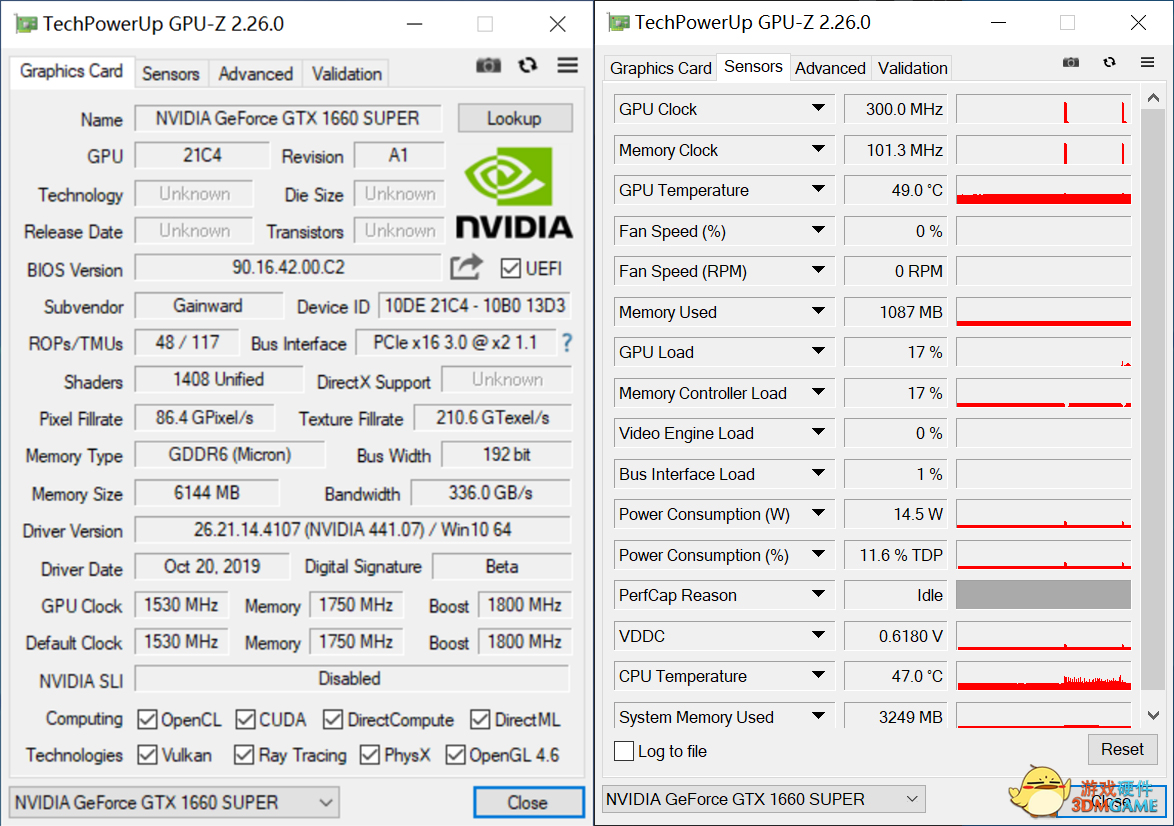Click the sensors scrollbar down arrow
The height and width of the screenshot is (826, 1174).
[1153, 715]
